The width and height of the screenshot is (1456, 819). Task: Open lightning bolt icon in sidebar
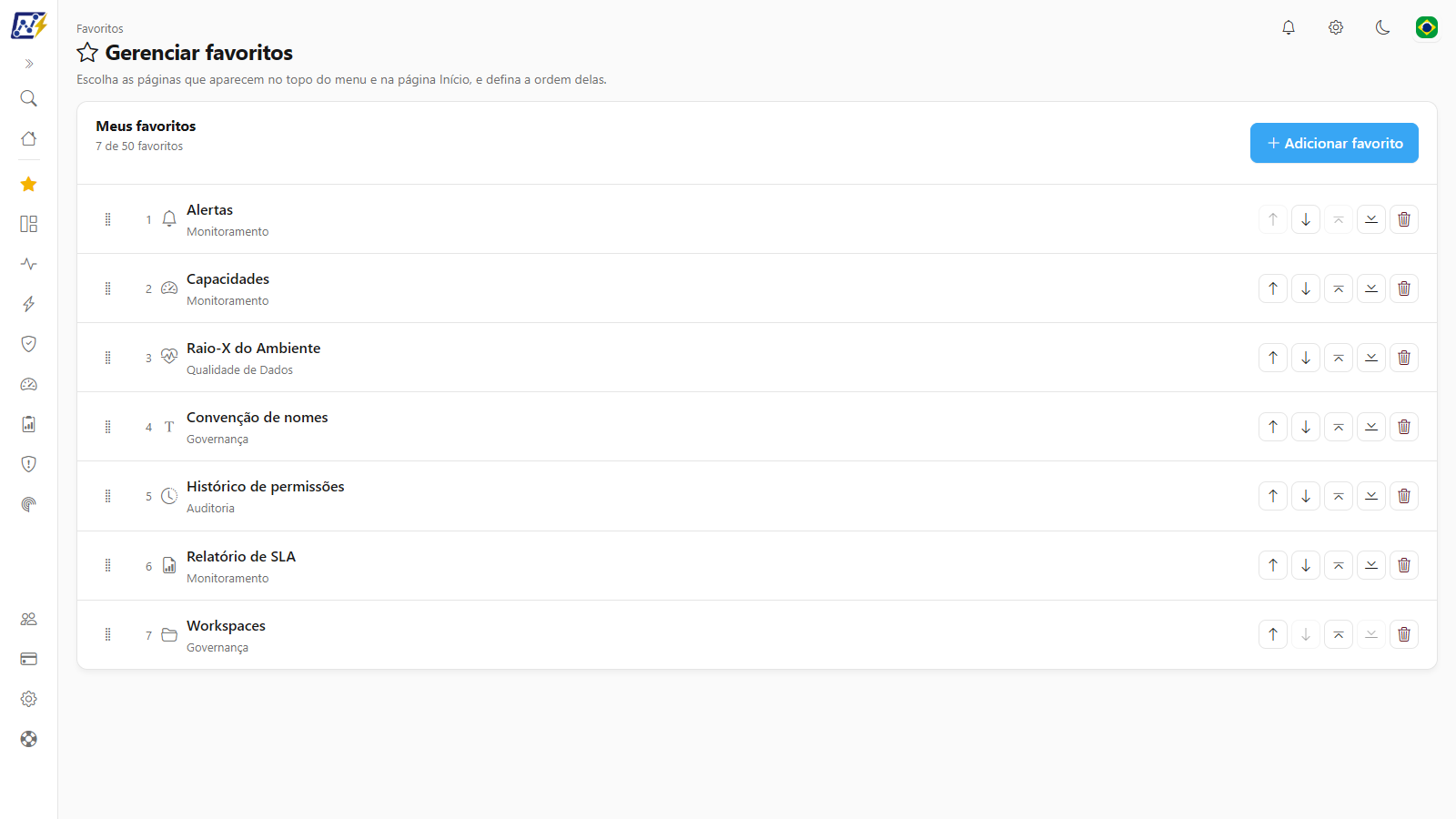29,304
